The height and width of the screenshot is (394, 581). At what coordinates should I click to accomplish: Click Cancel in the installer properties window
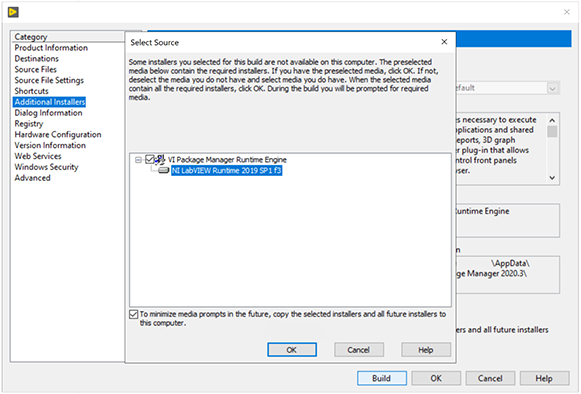click(490, 378)
